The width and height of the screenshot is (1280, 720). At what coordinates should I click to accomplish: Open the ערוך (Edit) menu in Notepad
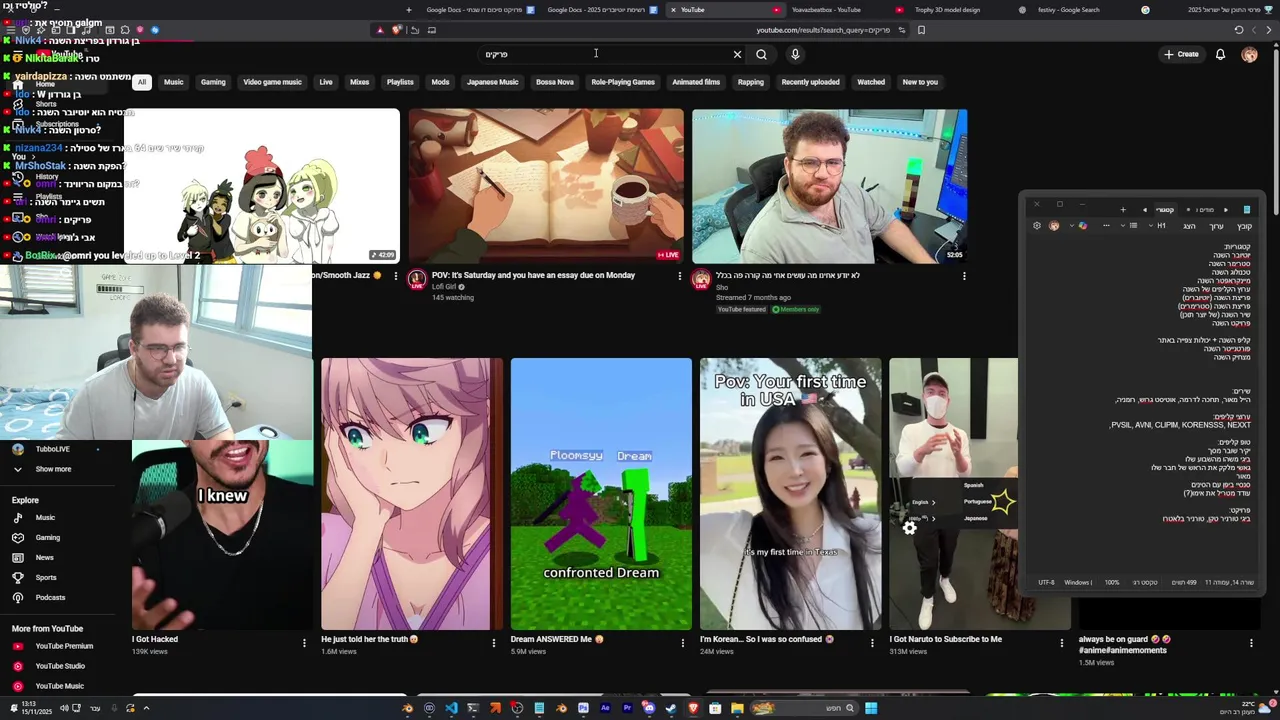[1216, 226]
